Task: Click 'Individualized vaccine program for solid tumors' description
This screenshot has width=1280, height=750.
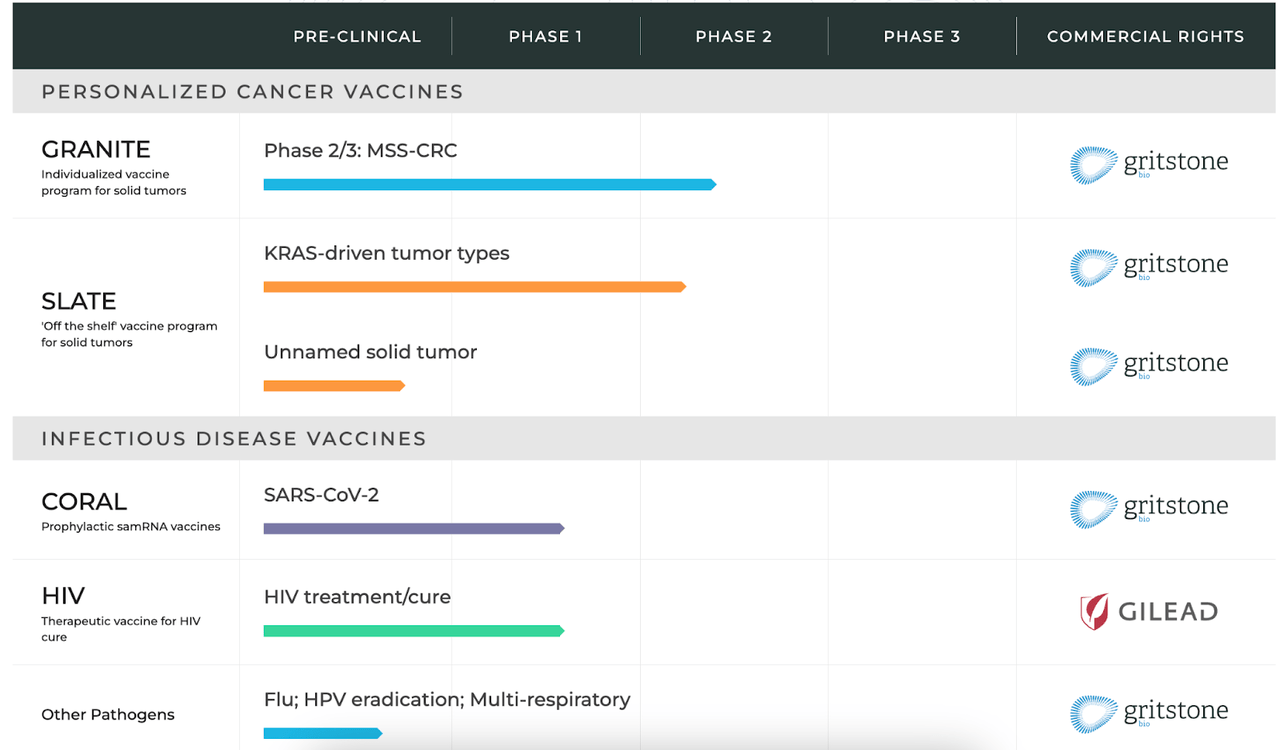Action: pyautogui.click(x=114, y=183)
